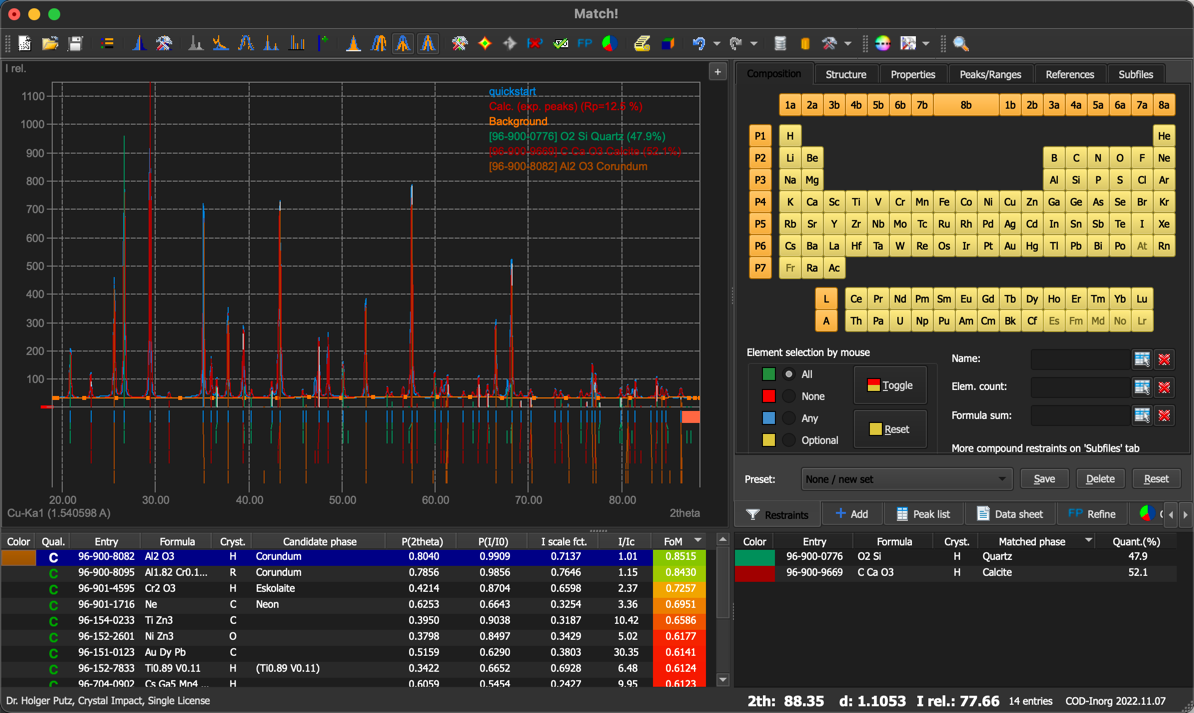Select the 'Optional' element selection radio button

click(x=789, y=440)
